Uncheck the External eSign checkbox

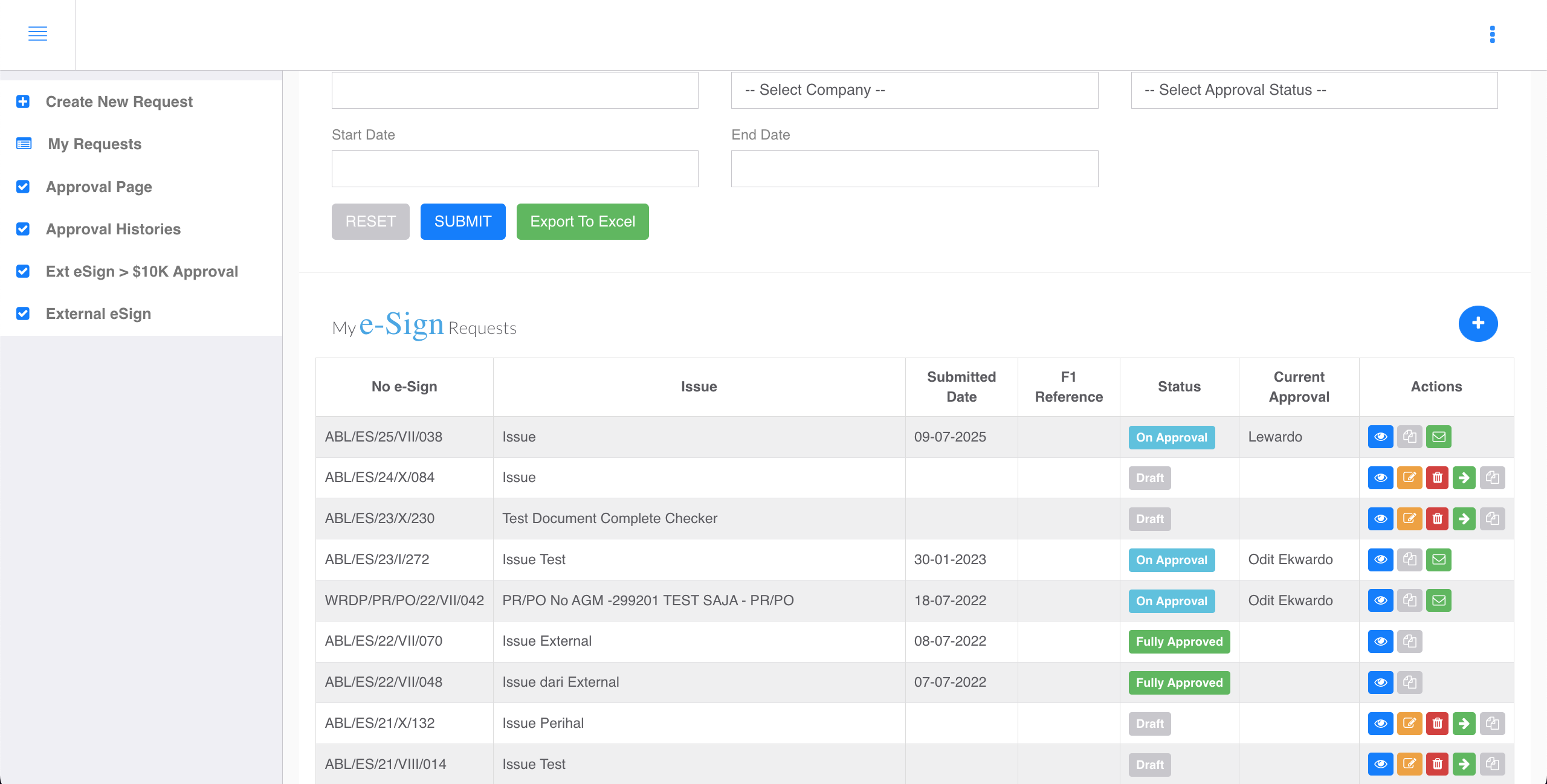(22, 313)
